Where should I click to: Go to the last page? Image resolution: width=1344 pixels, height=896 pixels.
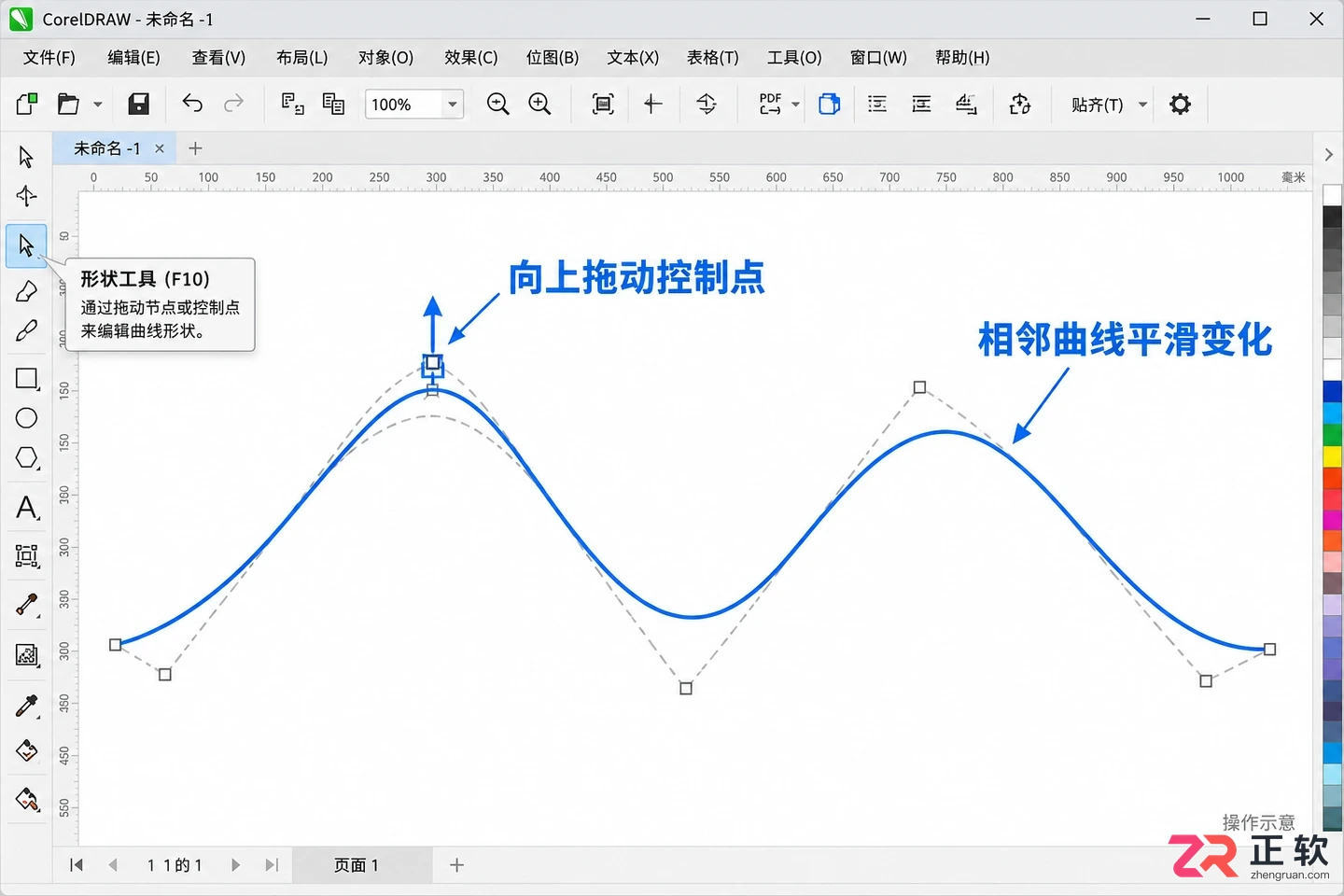[x=272, y=865]
